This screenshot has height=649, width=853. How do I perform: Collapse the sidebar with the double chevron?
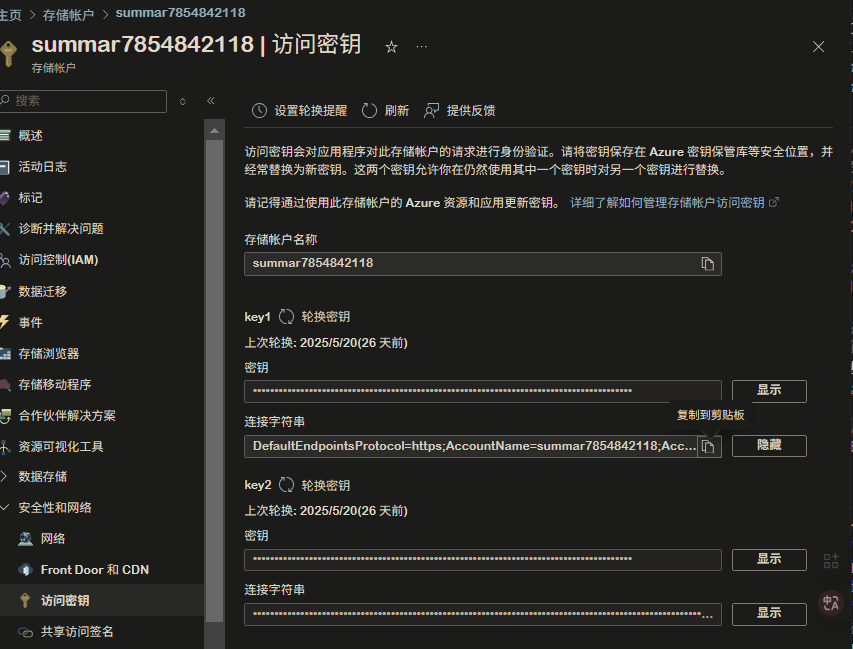point(210,100)
